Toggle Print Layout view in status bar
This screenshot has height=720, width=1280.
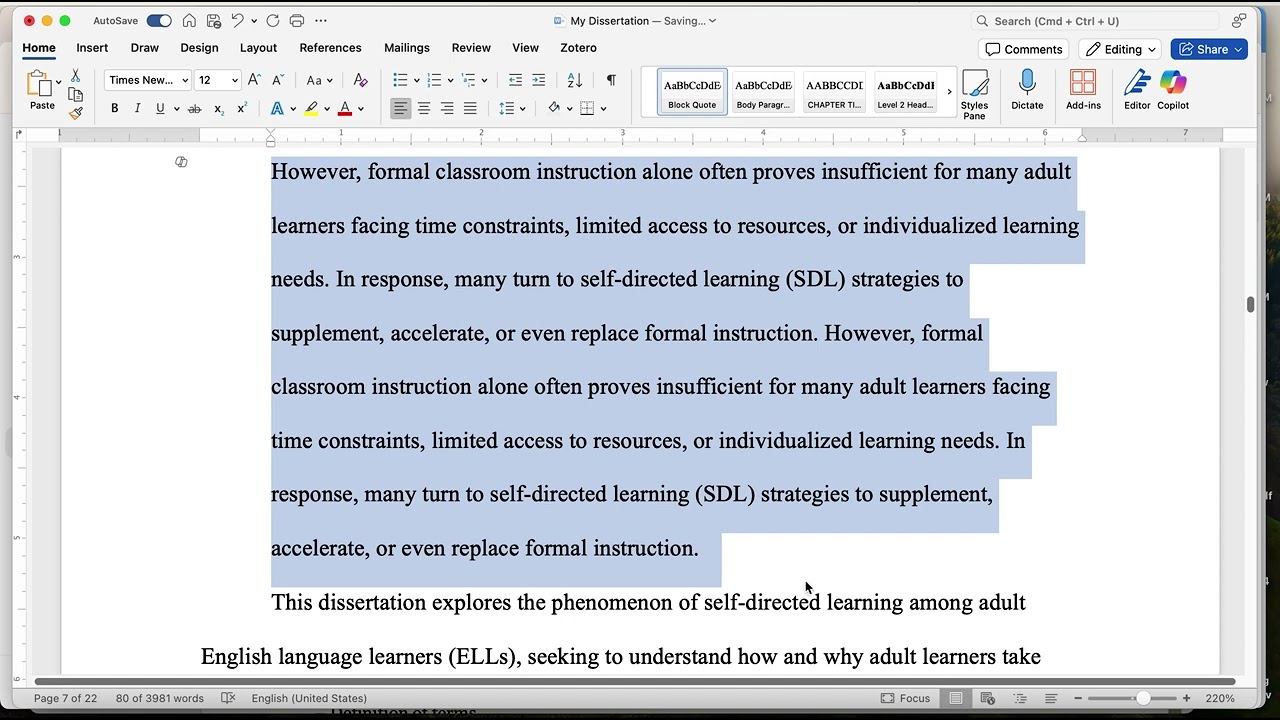pyautogui.click(x=956, y=698)
